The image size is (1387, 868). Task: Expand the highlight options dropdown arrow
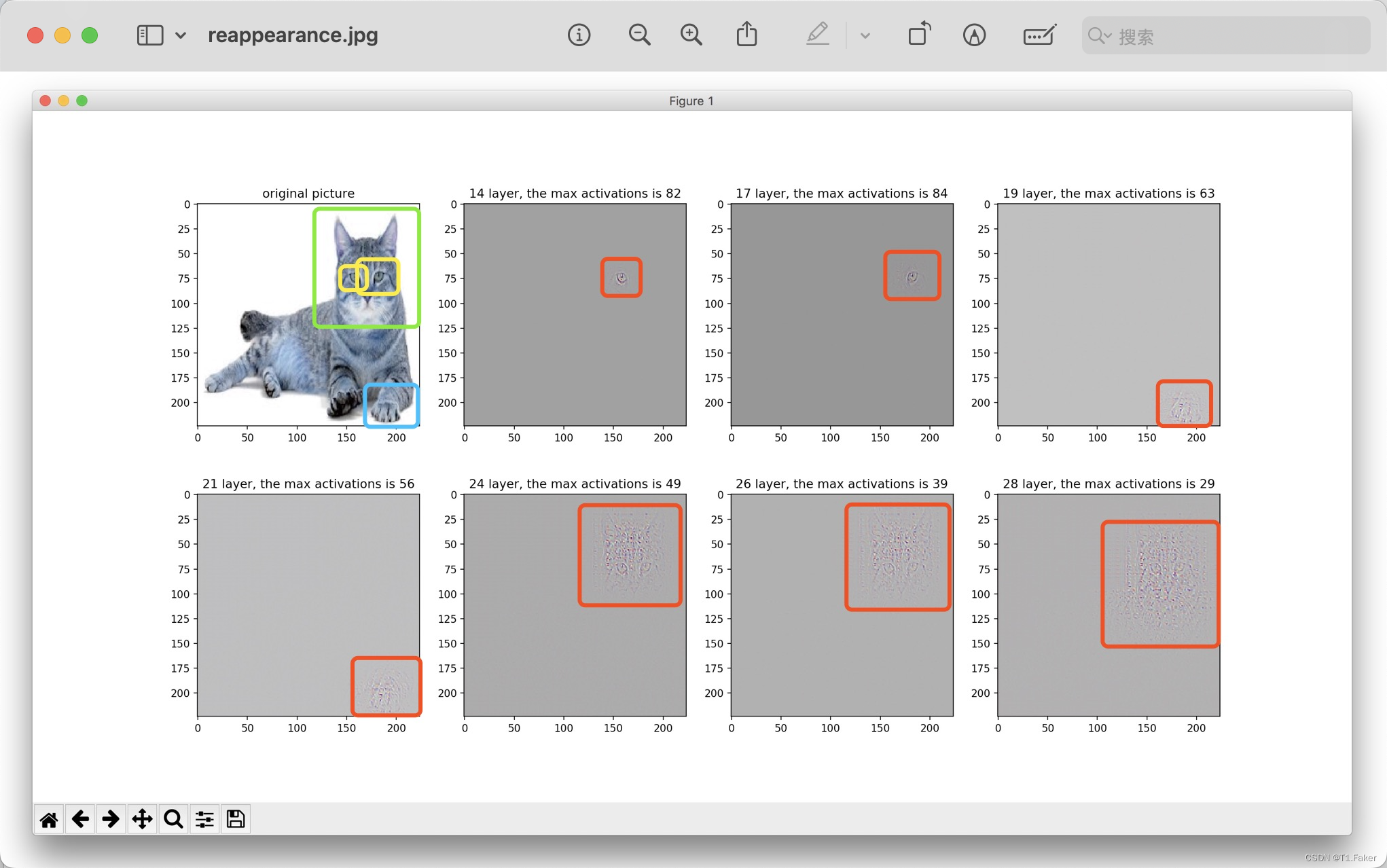coord(865,36)
